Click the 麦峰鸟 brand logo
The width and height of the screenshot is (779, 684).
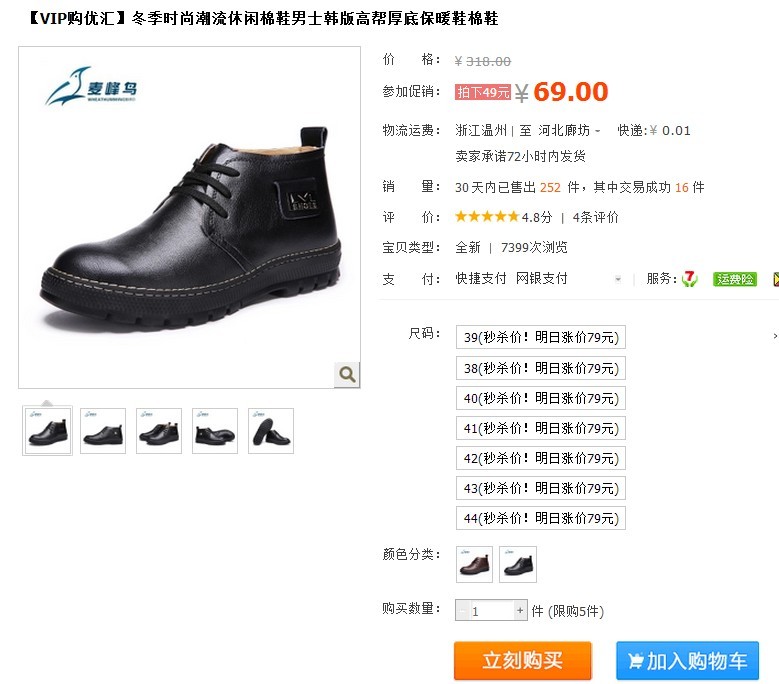[91, 86]
